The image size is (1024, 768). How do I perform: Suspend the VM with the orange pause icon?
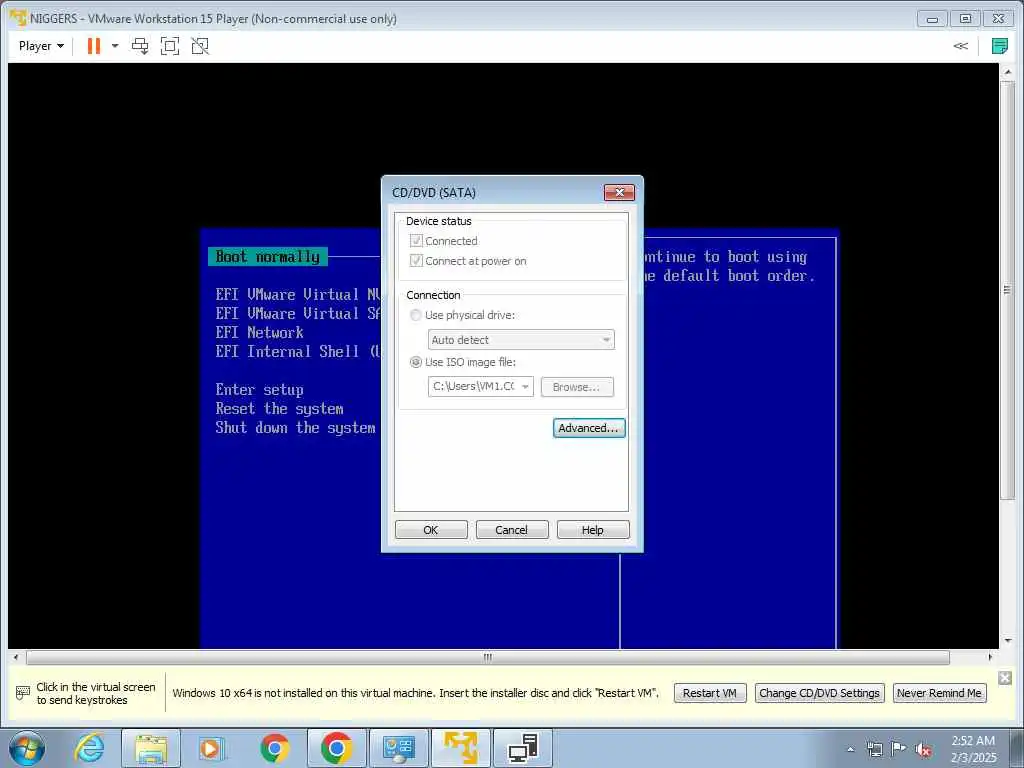pyautogui.click(x=93, y=46)
